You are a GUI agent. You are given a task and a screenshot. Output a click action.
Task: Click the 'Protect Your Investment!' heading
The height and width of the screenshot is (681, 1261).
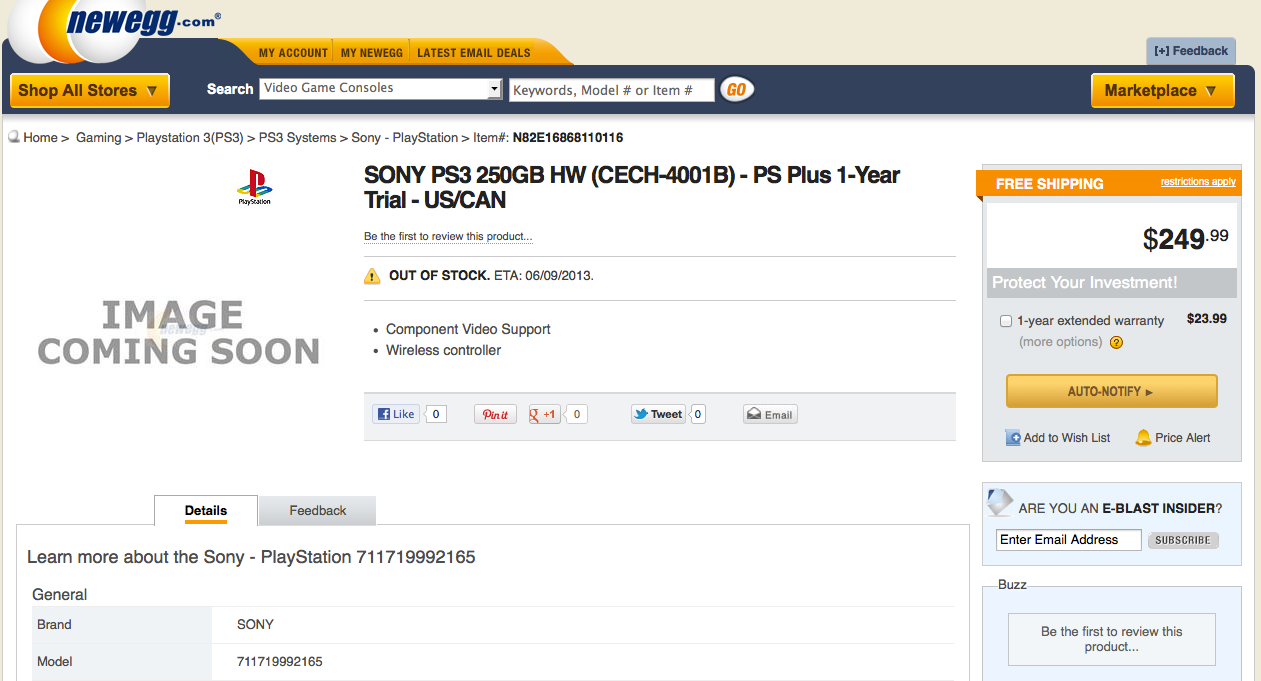[x=1085, y=283]
